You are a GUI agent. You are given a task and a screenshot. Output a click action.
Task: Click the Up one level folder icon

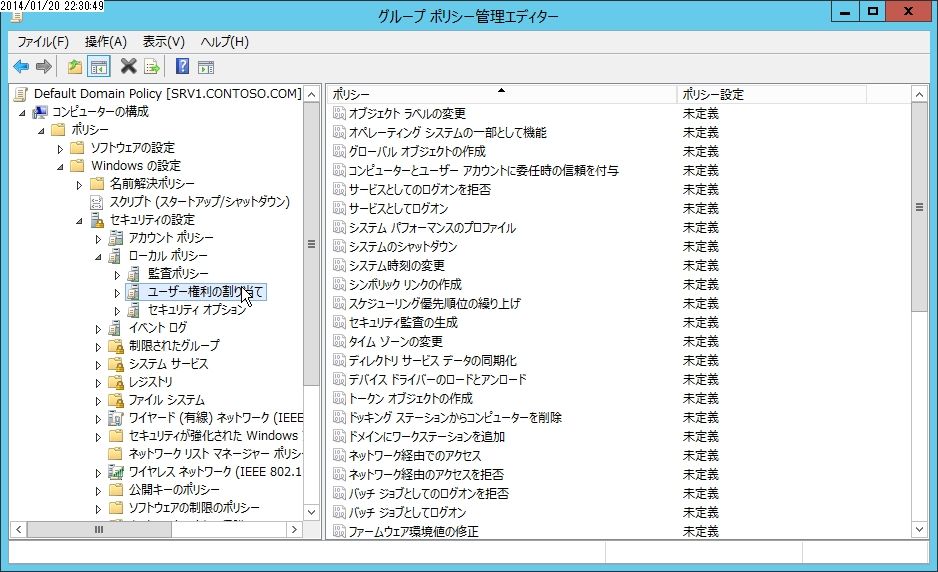pyautogui.click(x=75, y=66)
